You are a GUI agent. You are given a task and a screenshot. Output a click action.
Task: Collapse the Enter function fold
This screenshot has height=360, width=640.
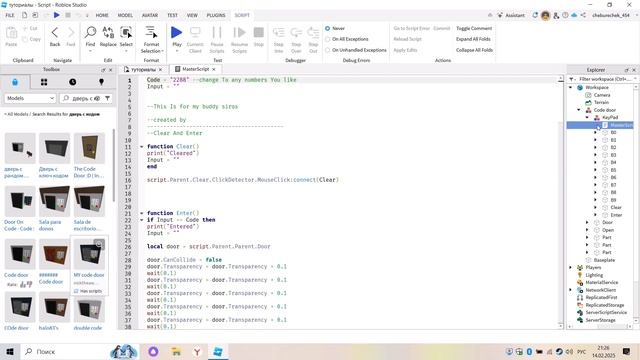[142, 213]
